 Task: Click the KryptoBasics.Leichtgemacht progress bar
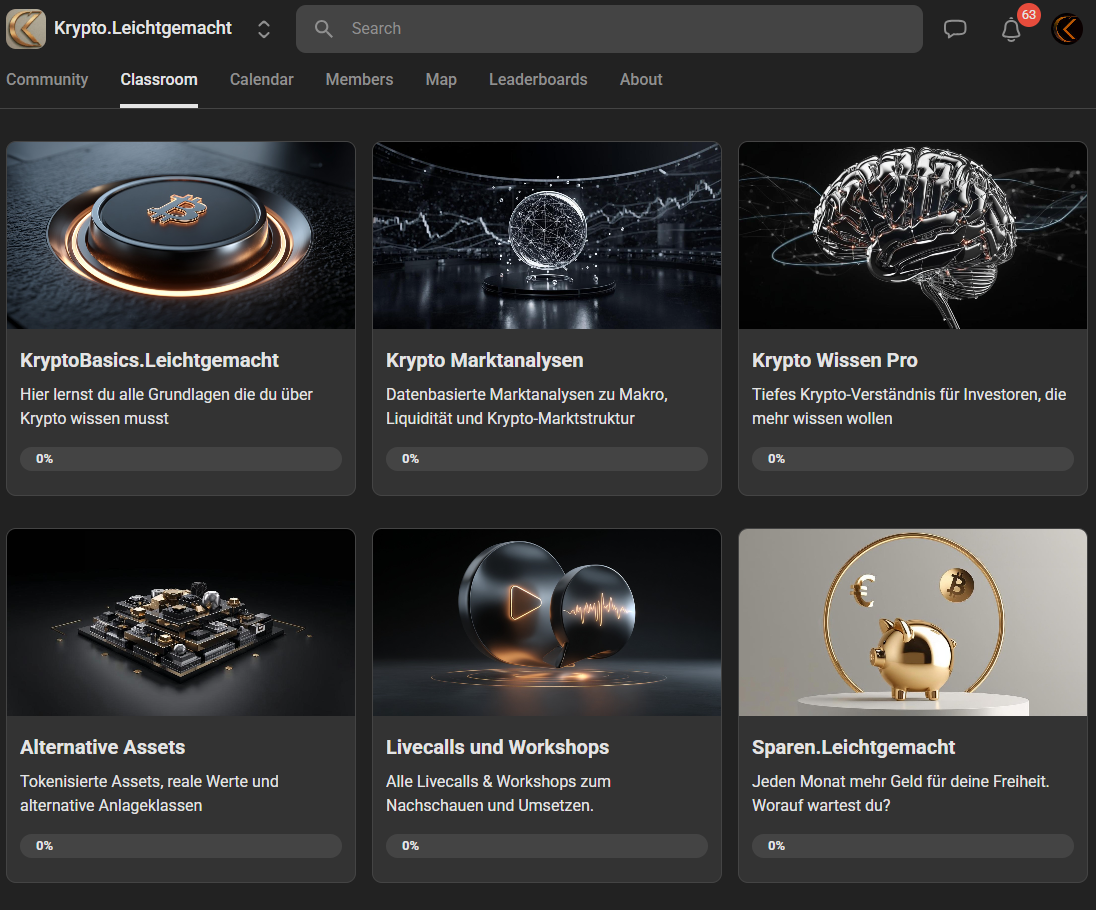click(181, 459)
